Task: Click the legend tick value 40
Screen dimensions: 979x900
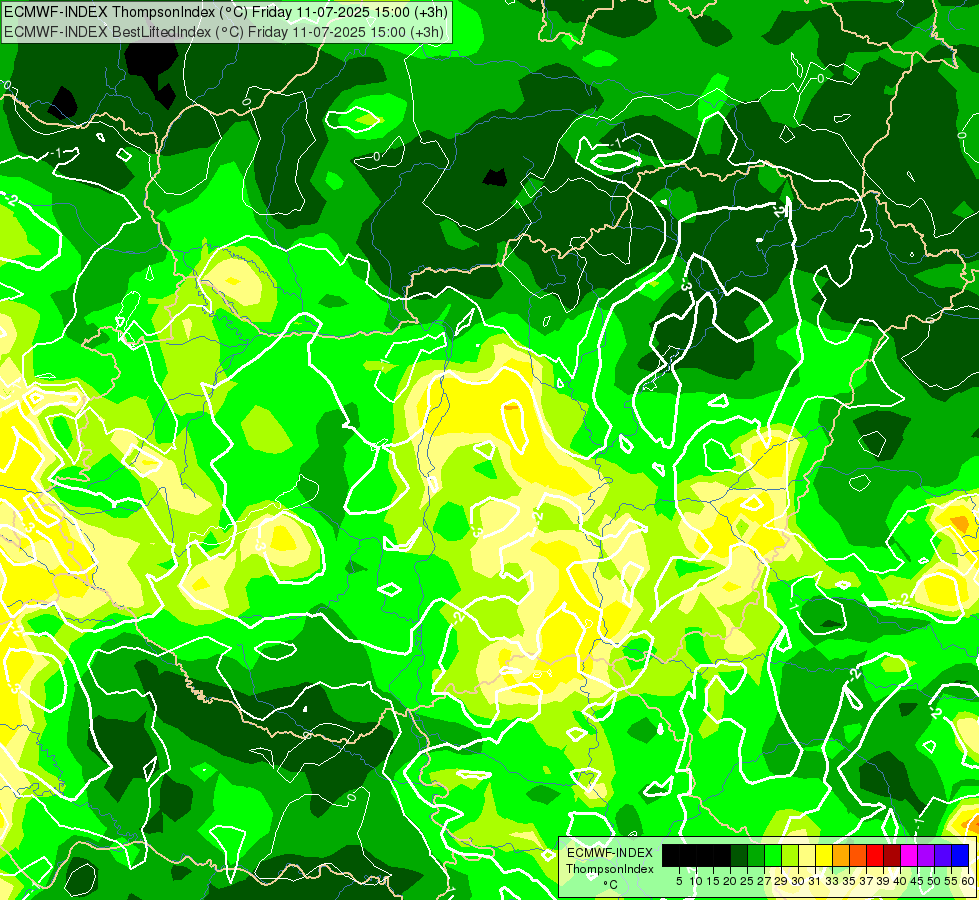Action: 900,881
